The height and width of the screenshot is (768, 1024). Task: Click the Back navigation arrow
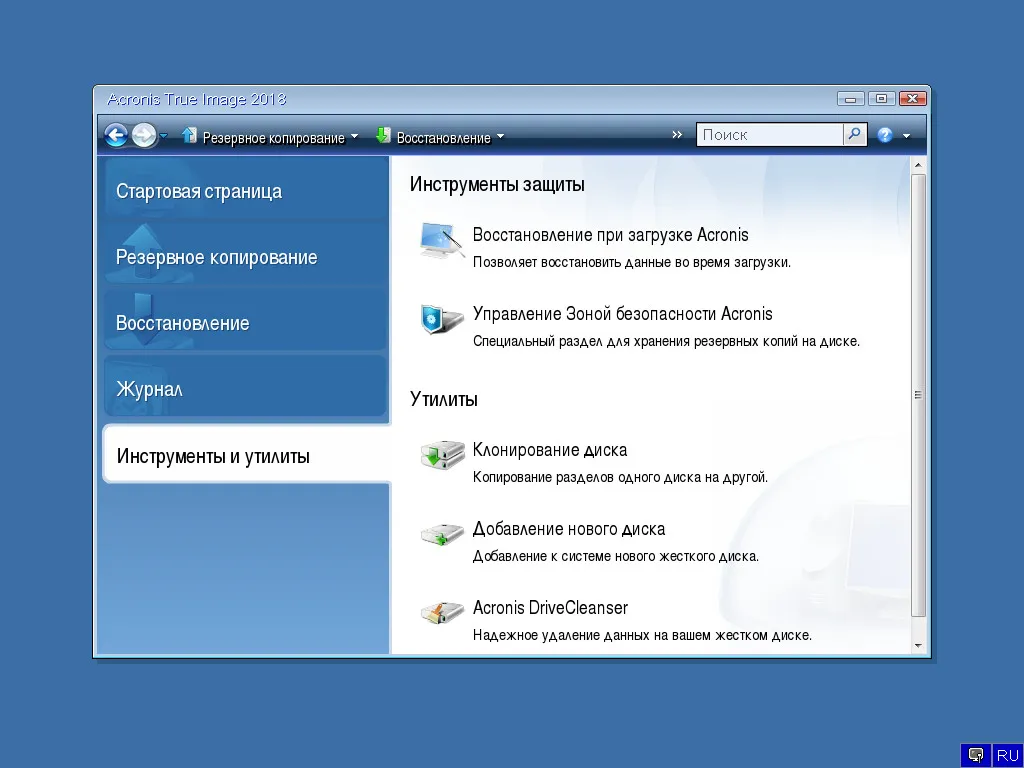(x=116, y=135)
